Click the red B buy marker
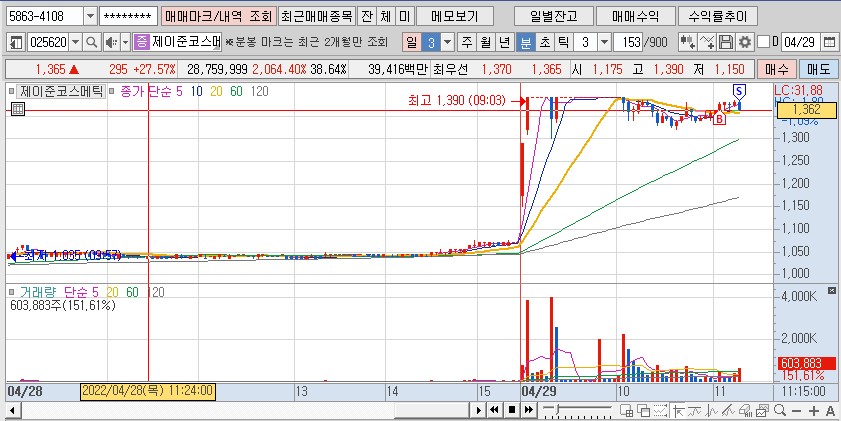 (x=719, y=119)
